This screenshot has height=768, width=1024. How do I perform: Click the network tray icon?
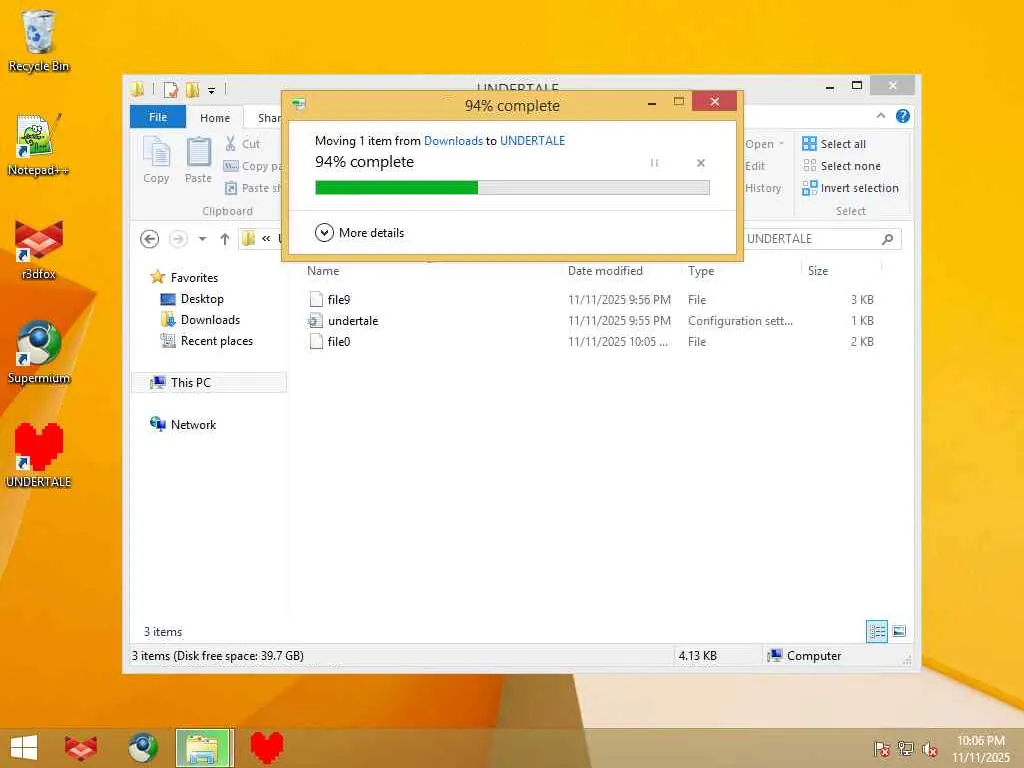click(905, 748)
